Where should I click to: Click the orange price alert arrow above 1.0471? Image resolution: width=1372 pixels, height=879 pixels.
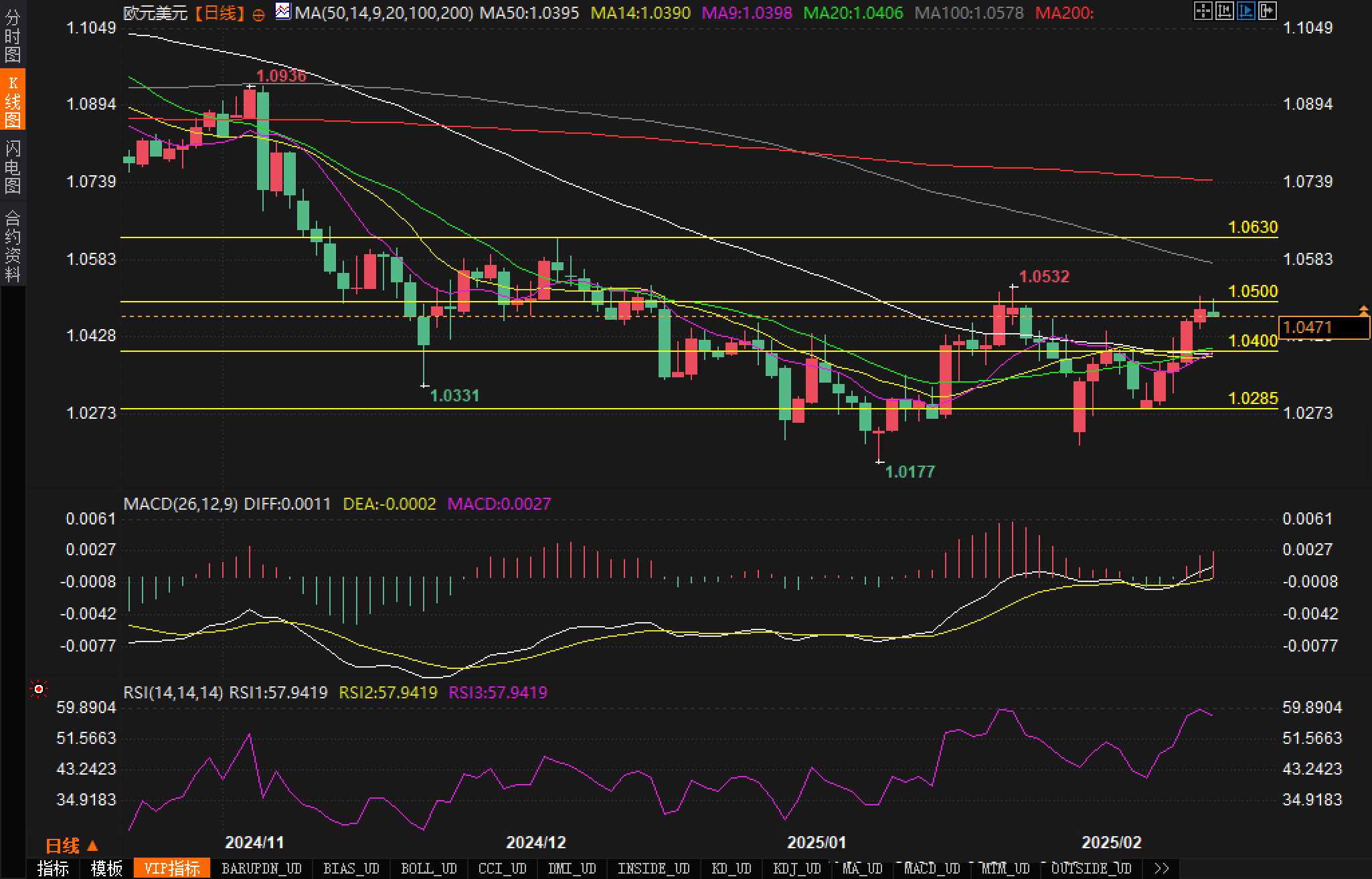pyautogui.click(x=1363, y=310)
